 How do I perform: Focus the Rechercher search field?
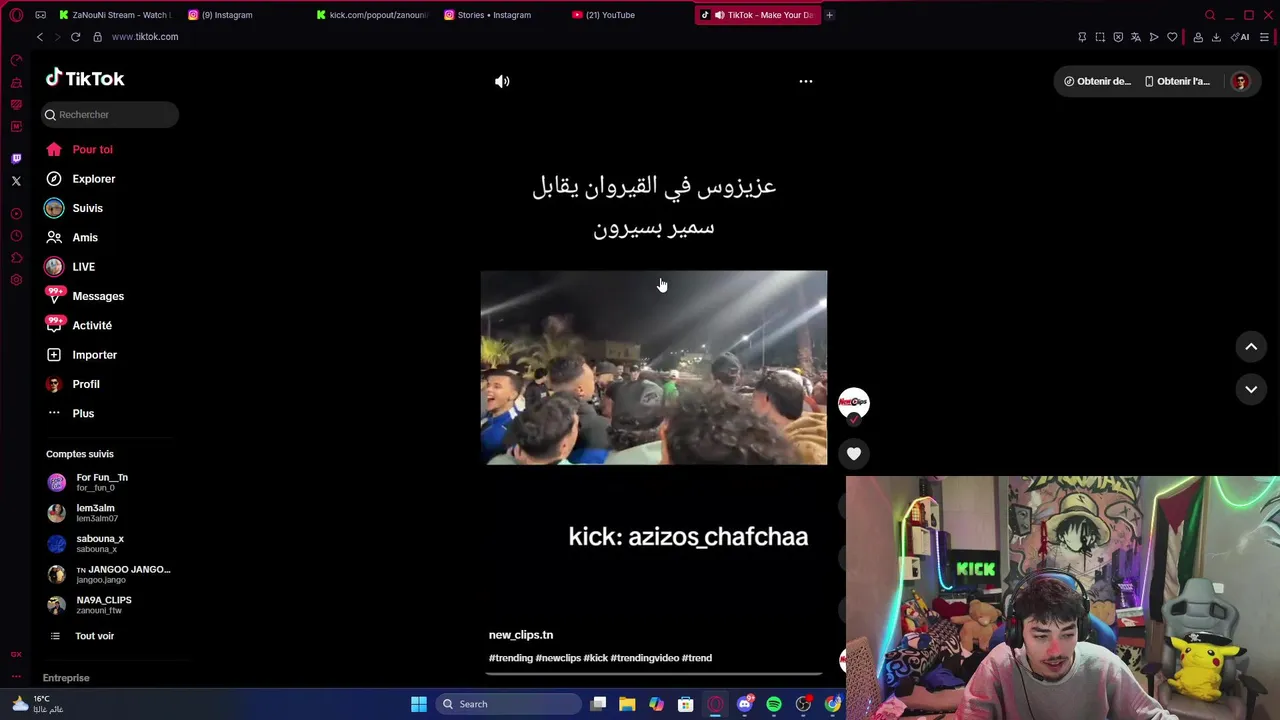[110, 114]
